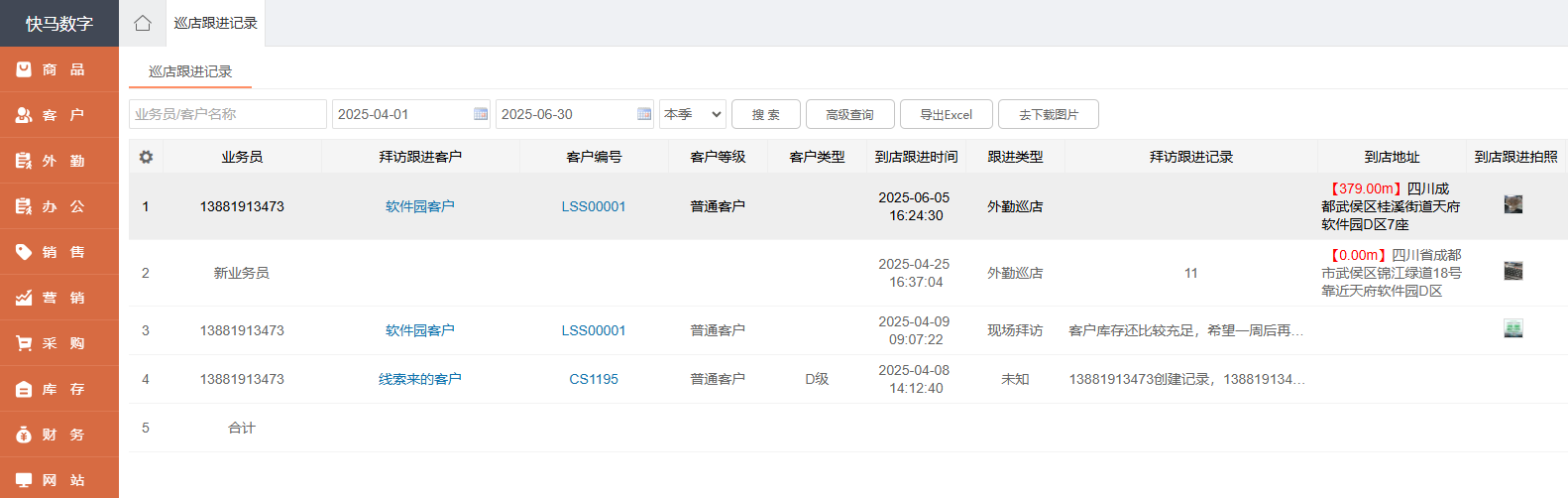Viewport: 1568px width, 498px height.
Task: Open the 客户 sidebar menu
Action: (59, 115)
